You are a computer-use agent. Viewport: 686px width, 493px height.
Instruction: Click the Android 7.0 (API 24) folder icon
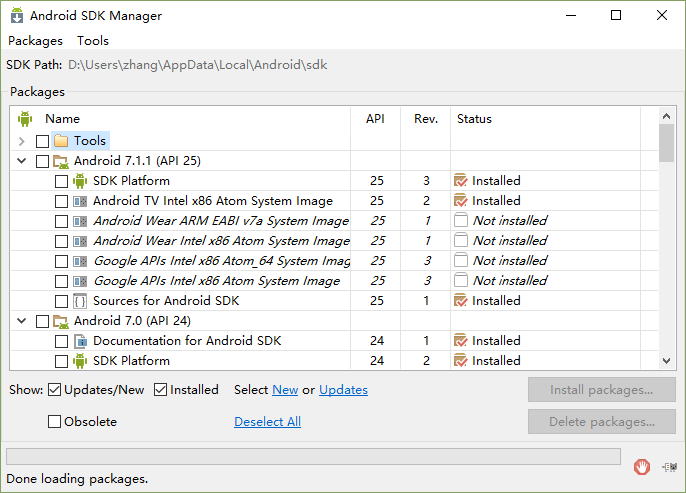point(61,322)
